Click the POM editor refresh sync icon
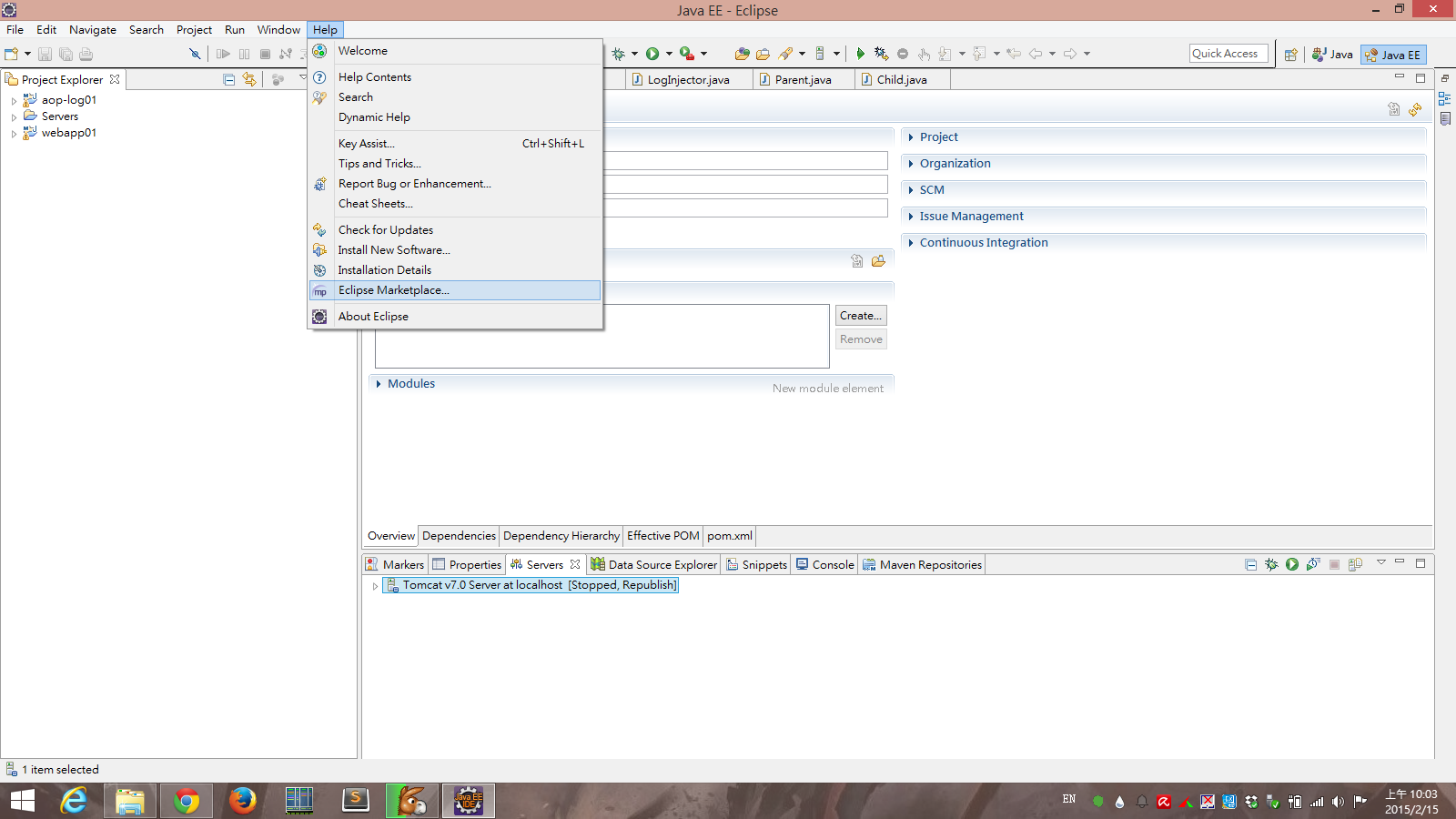This screenshot has width=1456, height=819. tap(1415, 109)
